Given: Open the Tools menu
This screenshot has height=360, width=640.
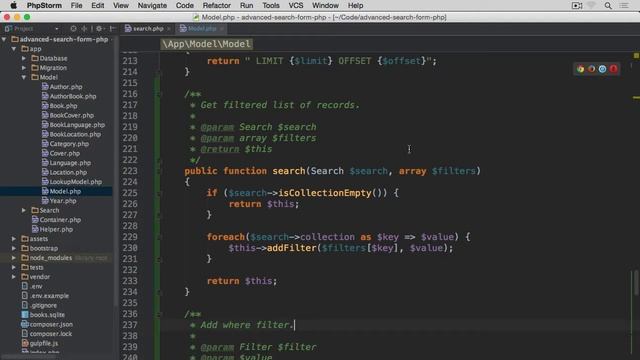Looking at the screenshot, I should pos(271,6).
